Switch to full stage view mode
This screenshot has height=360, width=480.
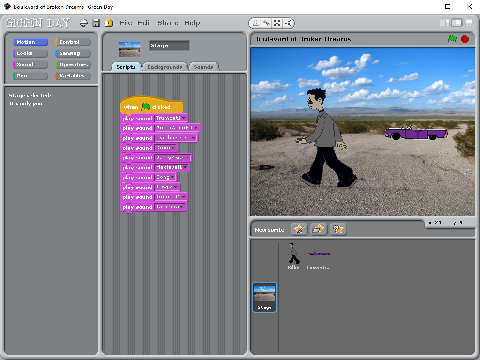pyautogui.click(x=457, y=23)
